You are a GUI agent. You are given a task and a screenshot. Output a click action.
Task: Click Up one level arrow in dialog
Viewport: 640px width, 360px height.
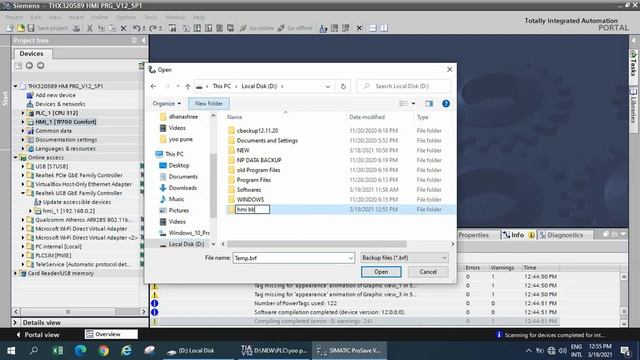point(188,87)
